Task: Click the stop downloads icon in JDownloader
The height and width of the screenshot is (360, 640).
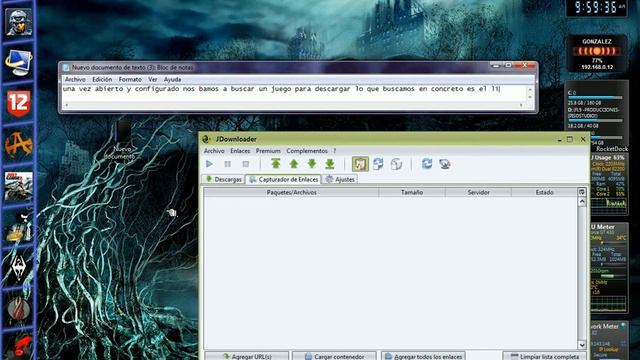Action: pyautogui.click(x=245, y=164)
